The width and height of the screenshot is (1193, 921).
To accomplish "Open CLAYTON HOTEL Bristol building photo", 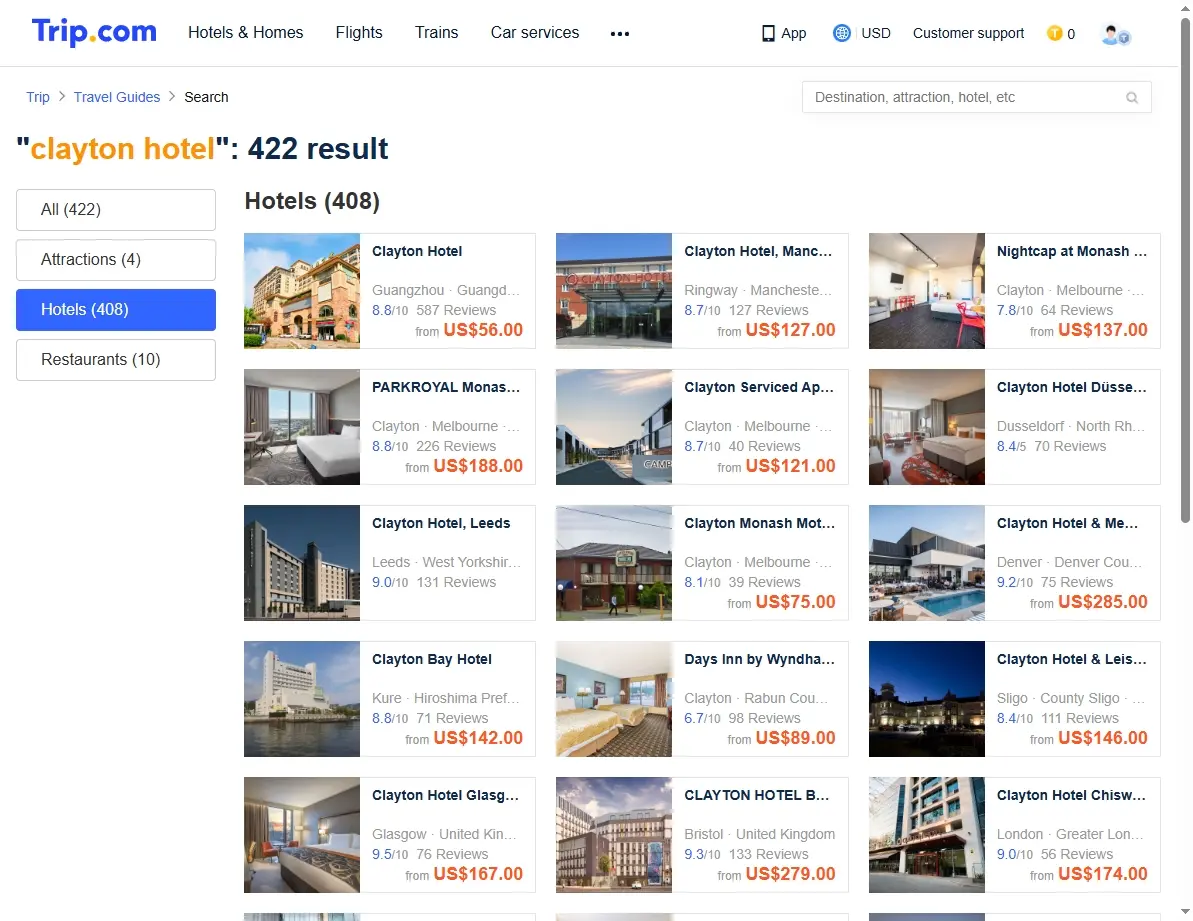I will point(614,835).
